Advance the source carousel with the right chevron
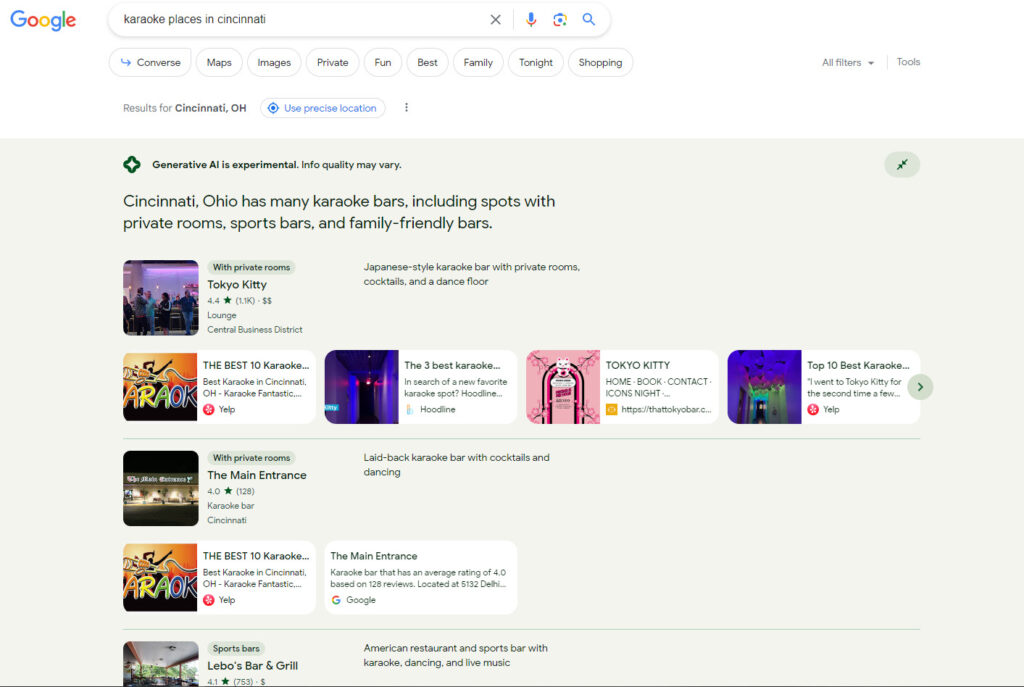1024x687 pixels. coord(920,387)
